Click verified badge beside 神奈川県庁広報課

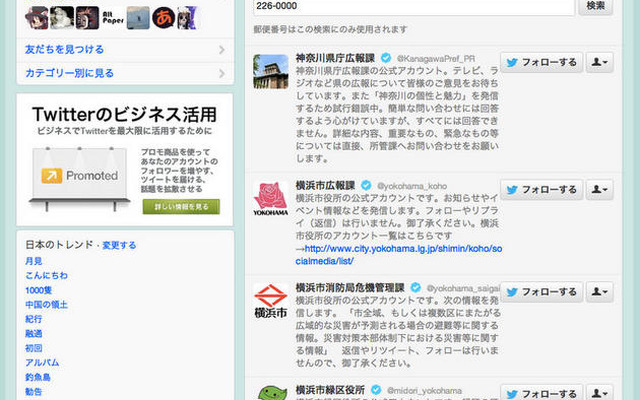point(386,58)
